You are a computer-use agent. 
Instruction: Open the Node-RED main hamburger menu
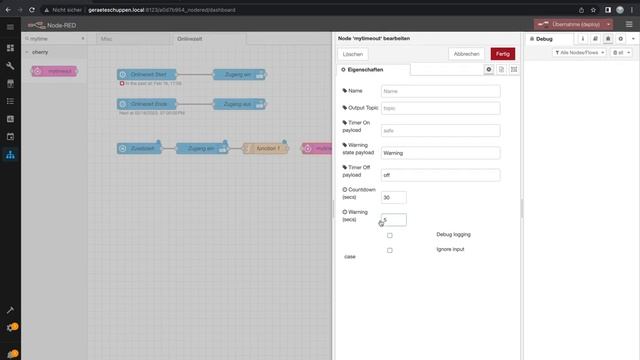coord(629,24)
